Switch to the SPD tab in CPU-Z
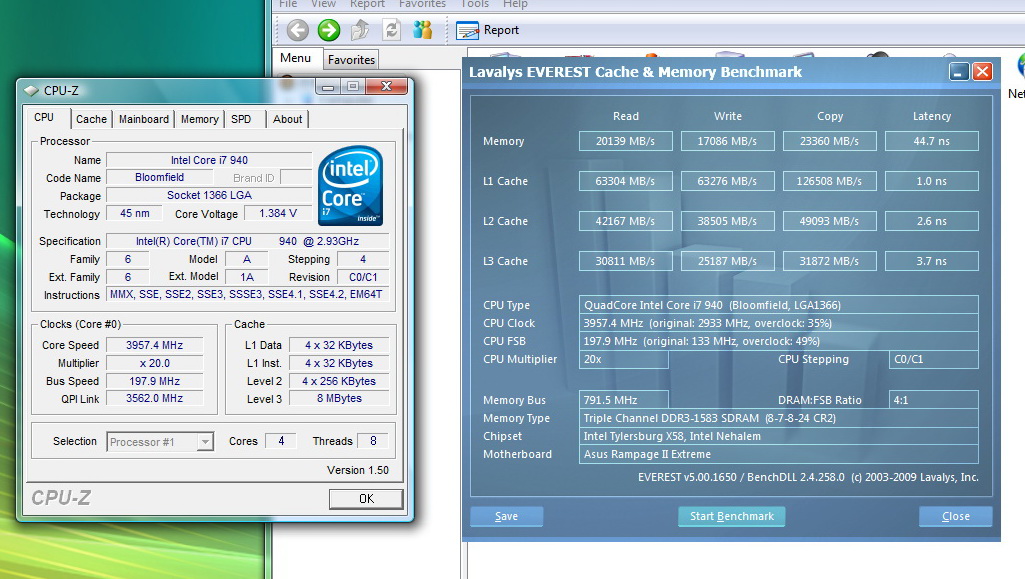The width and height of the screenshot is (1025, 579). (241, 119)
